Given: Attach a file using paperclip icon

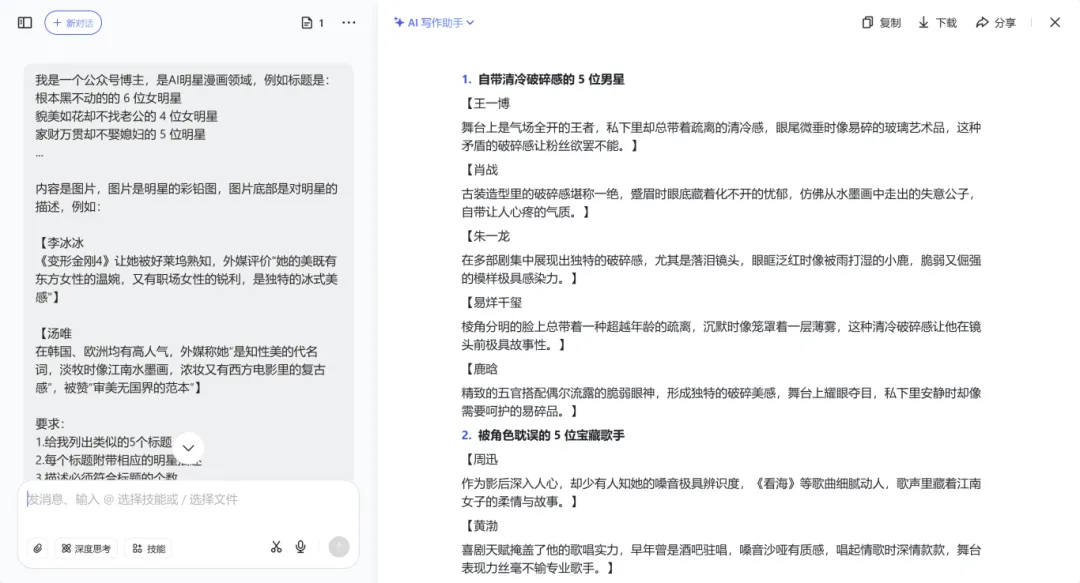Looking at the screenshot, I should [x=37, y=548].
